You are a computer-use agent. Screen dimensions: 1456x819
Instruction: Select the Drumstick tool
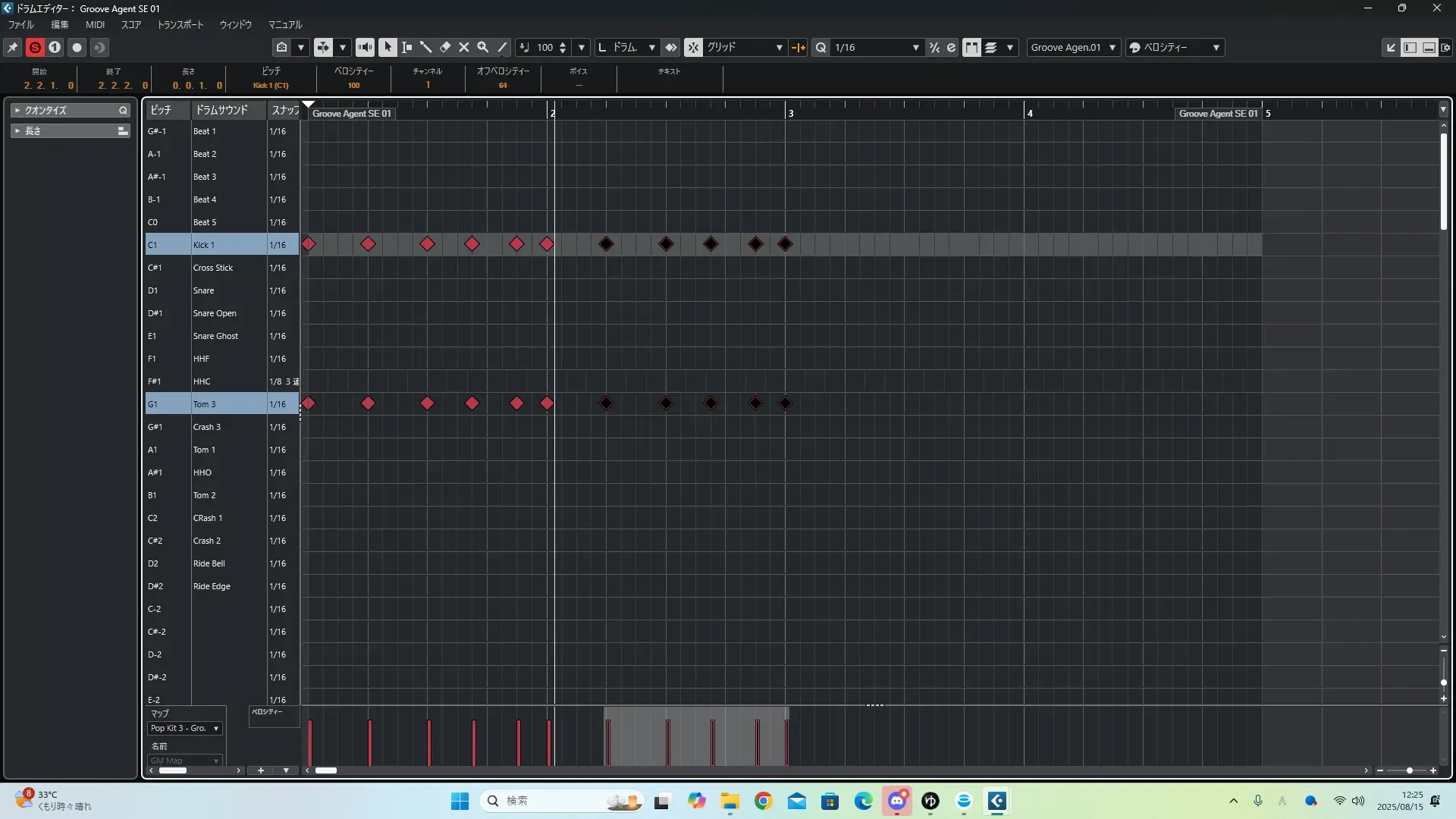[425, 47]
